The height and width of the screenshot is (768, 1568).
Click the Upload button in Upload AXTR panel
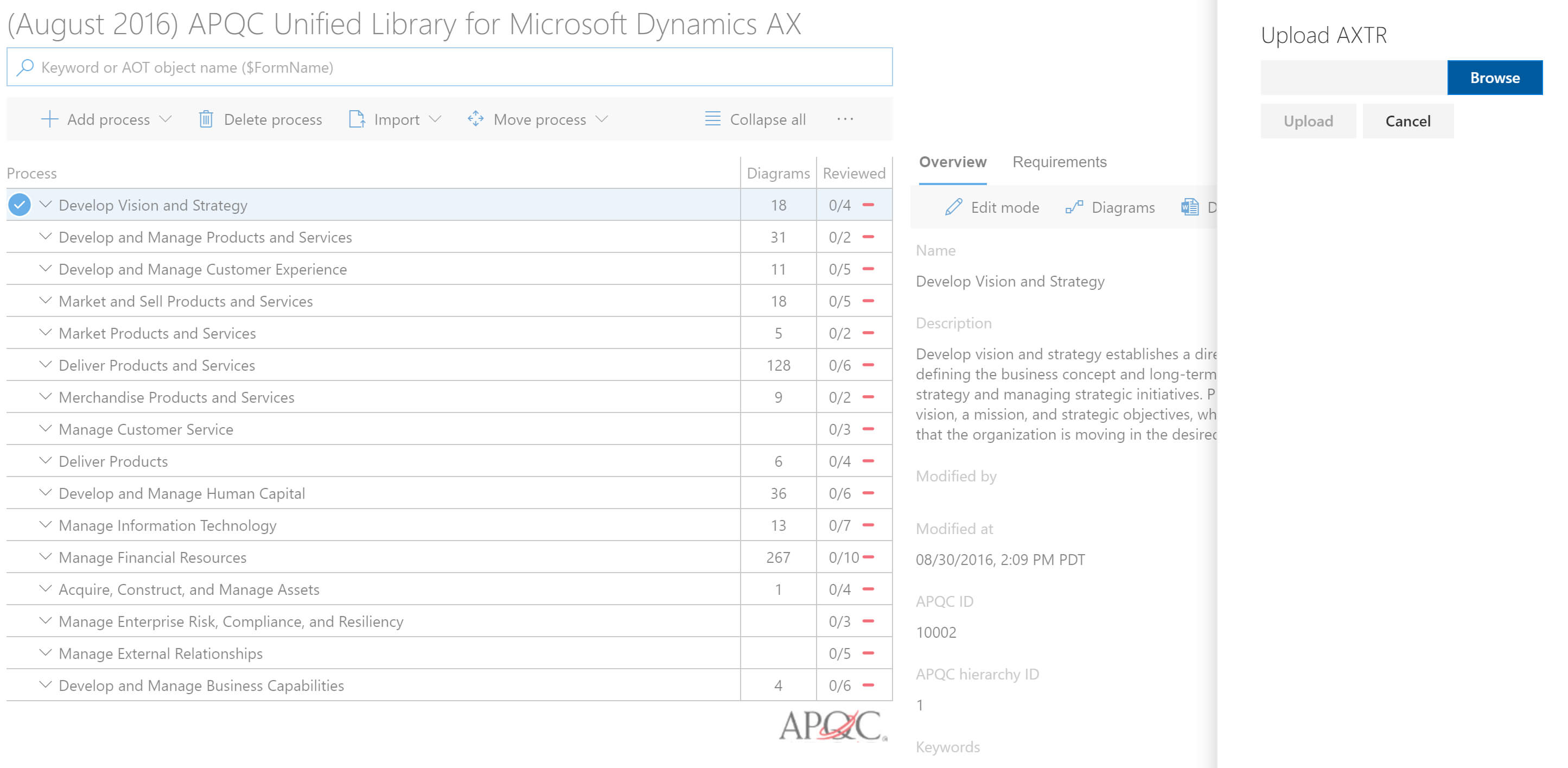pyautogui.click(x=1307, y=120)
